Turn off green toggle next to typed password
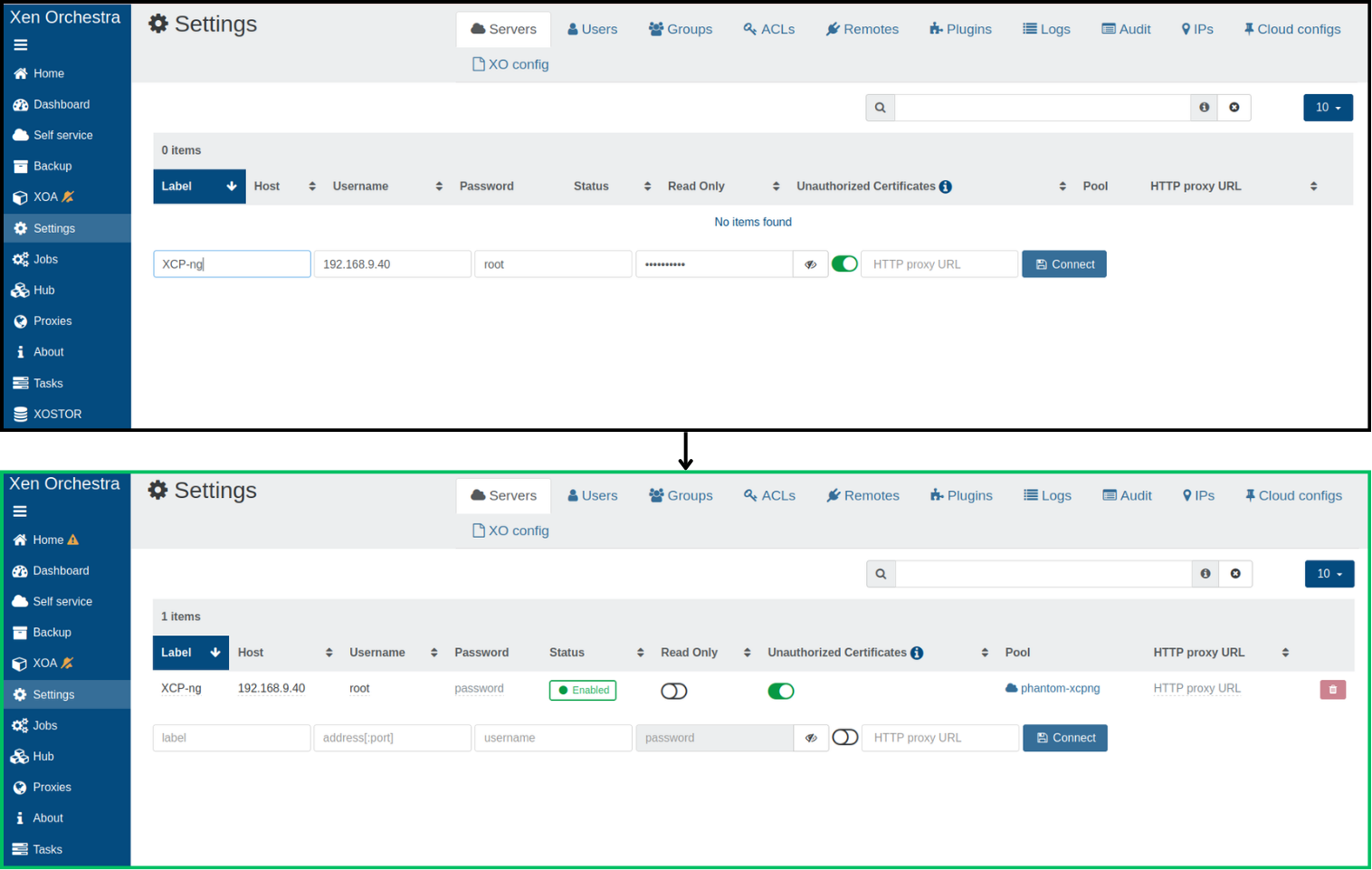 click(844, 264)
